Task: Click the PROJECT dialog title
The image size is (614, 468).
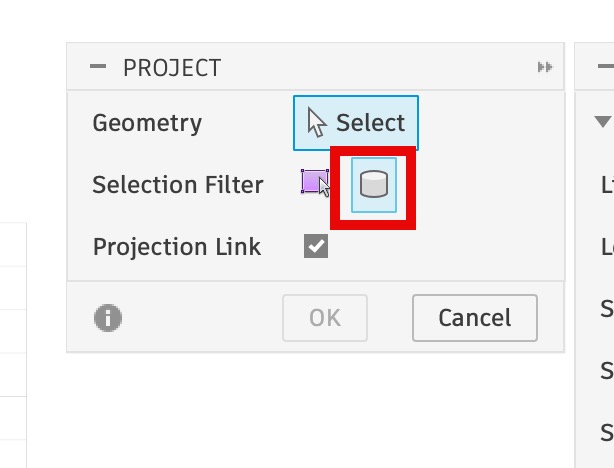Action: coord(171,68)
